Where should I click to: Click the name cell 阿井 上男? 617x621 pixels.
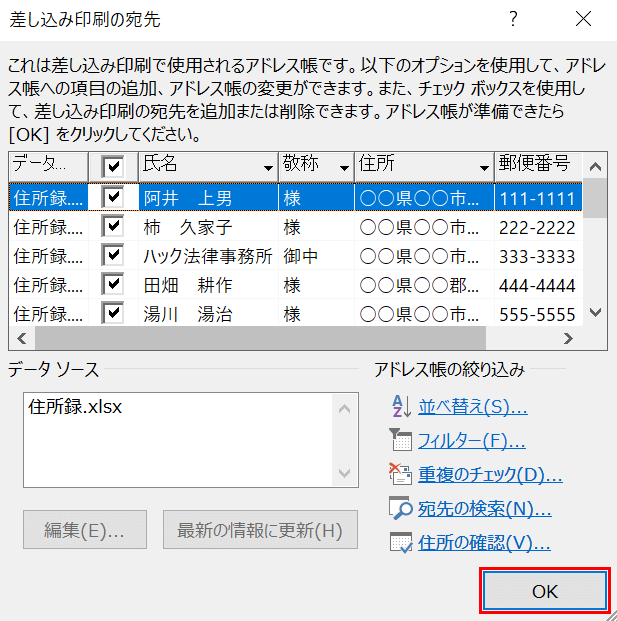click(208, 198)
